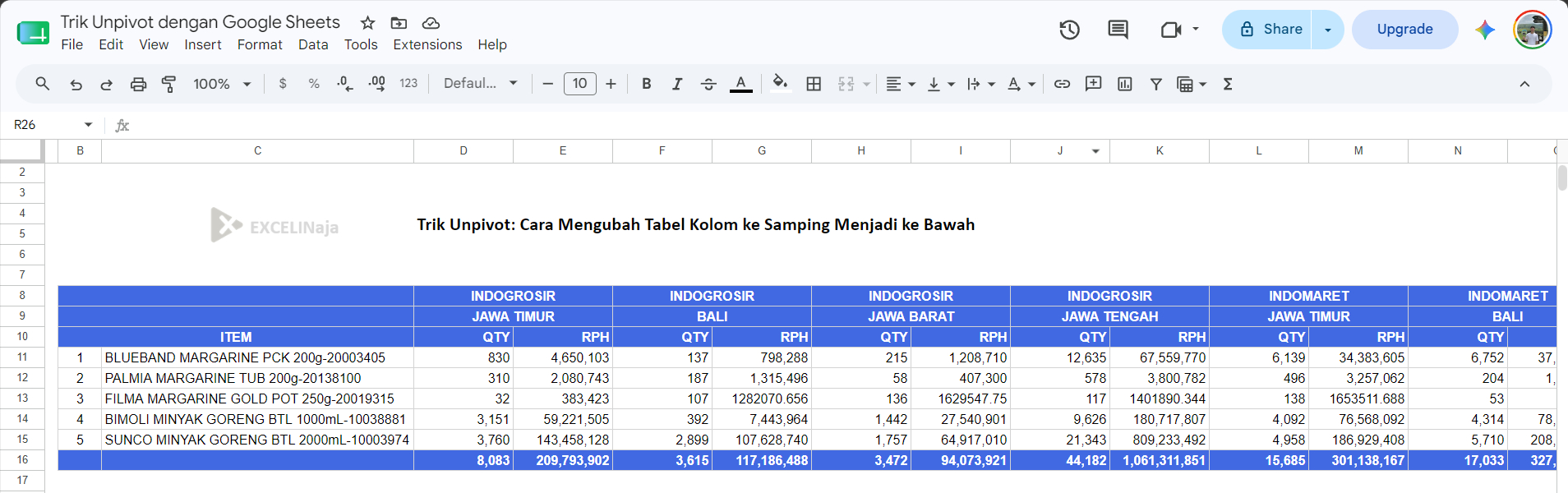The image size is (1568, 493).
Task: Format as percent
Action: tap(314, 84)
